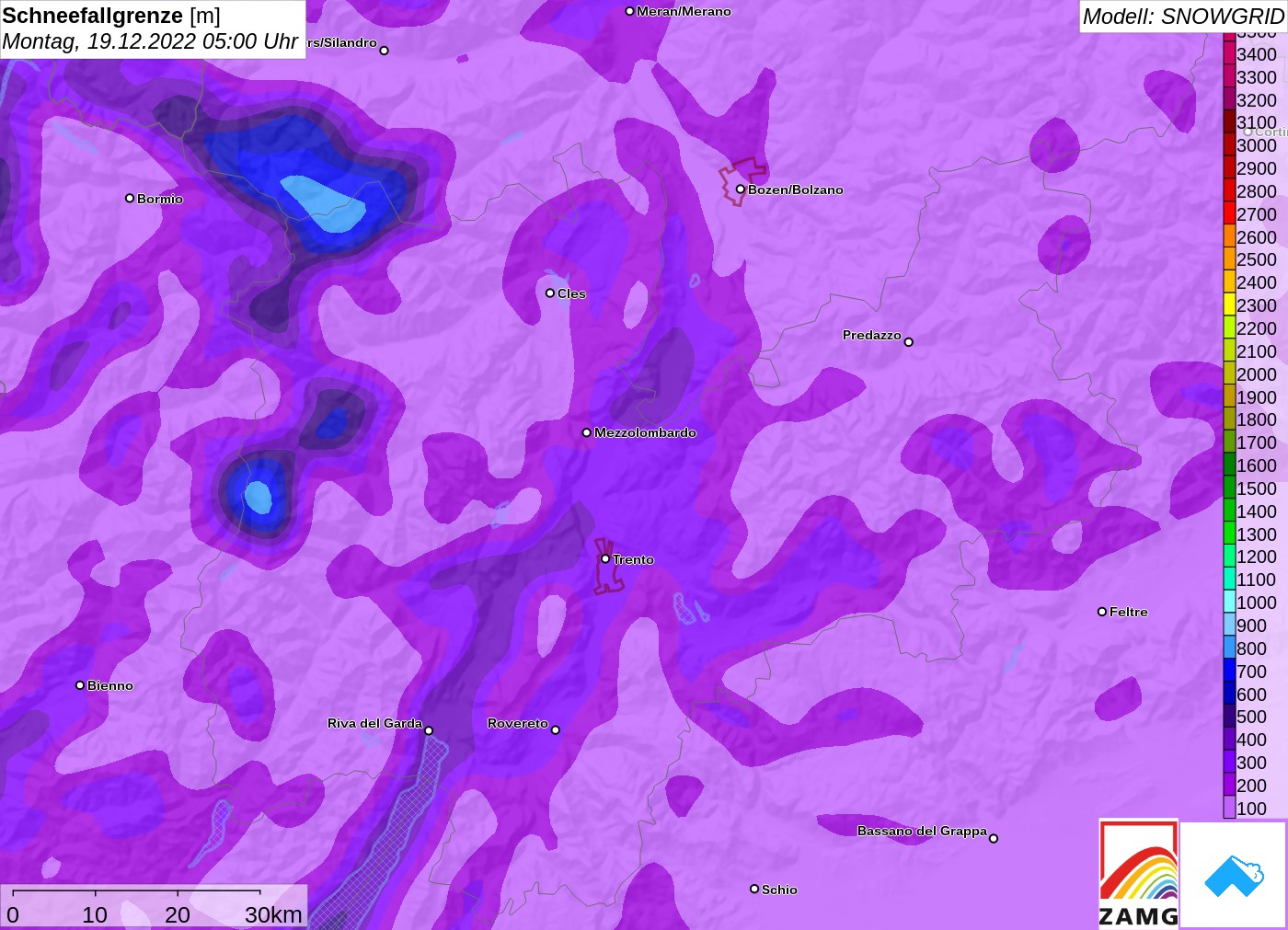This screenshot has height=930, width=1288.
Task: Click the Predazzo location dot
Action: click(908, 341)
